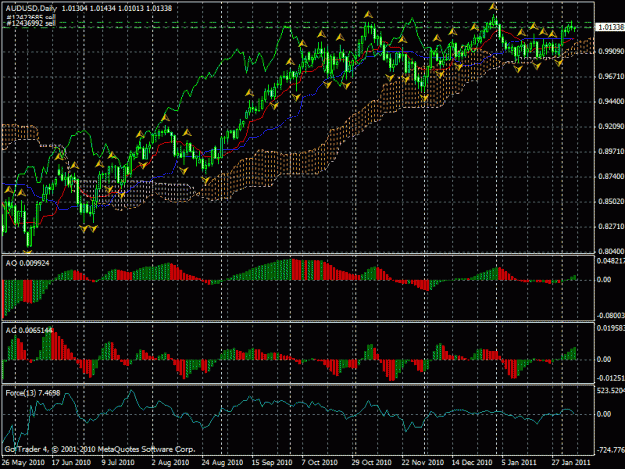Screen dimensions: 625x469
Task: Click the 0.80400 price level
Action: pos(611,251)
